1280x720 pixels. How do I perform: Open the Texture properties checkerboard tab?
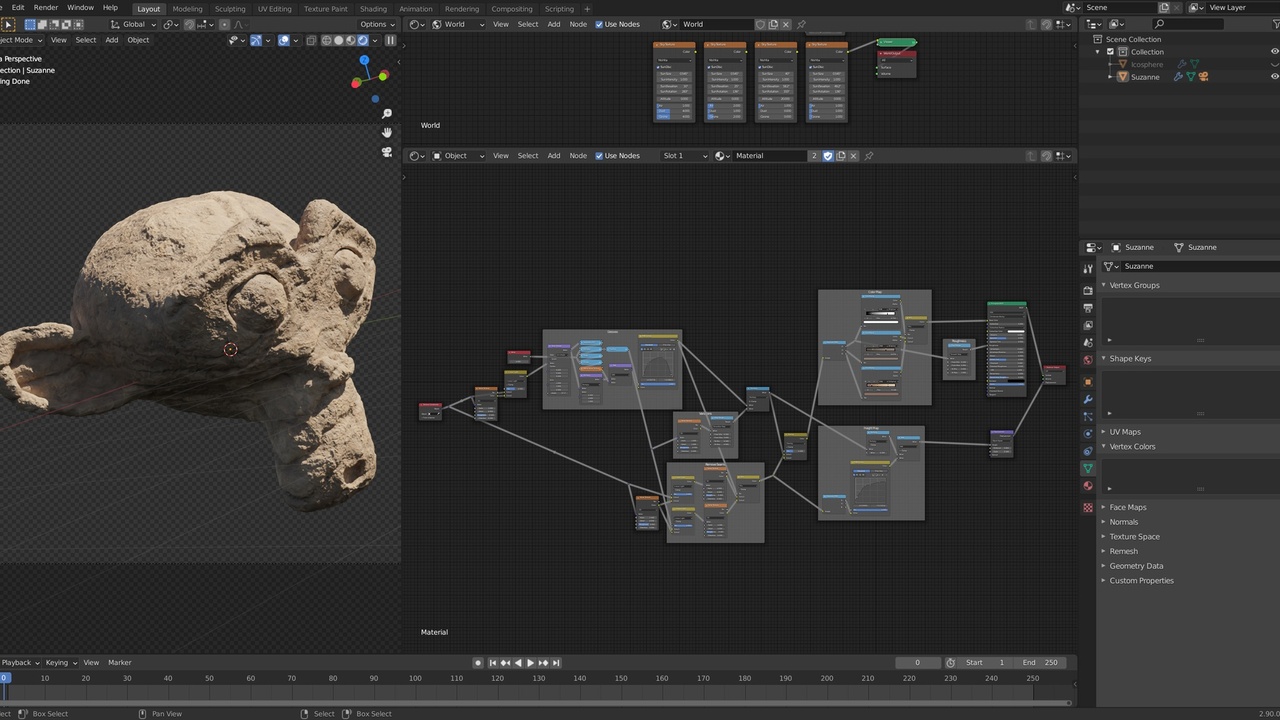pyautogui.click(x=1088, y=507)
